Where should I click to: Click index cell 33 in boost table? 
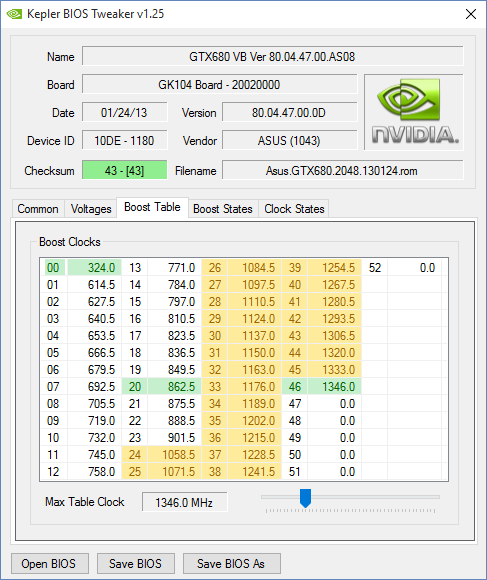pyautogui.click(x=215, y=387)
